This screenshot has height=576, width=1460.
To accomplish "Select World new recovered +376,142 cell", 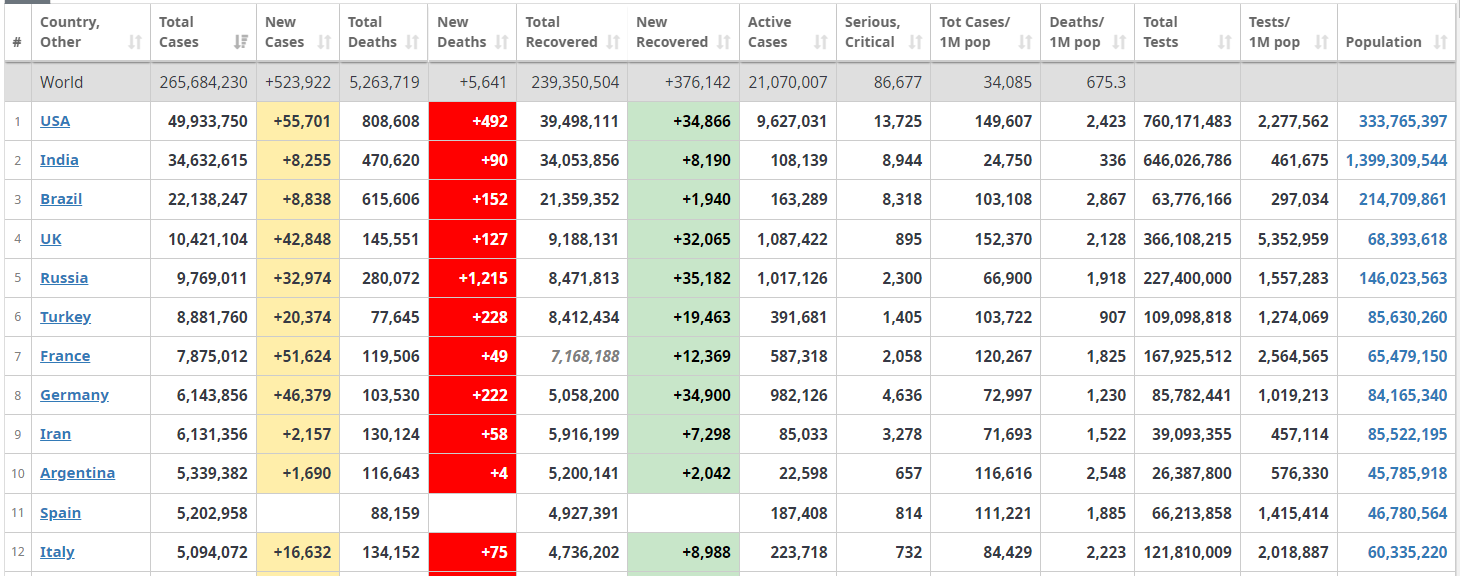I will [684, 82].
